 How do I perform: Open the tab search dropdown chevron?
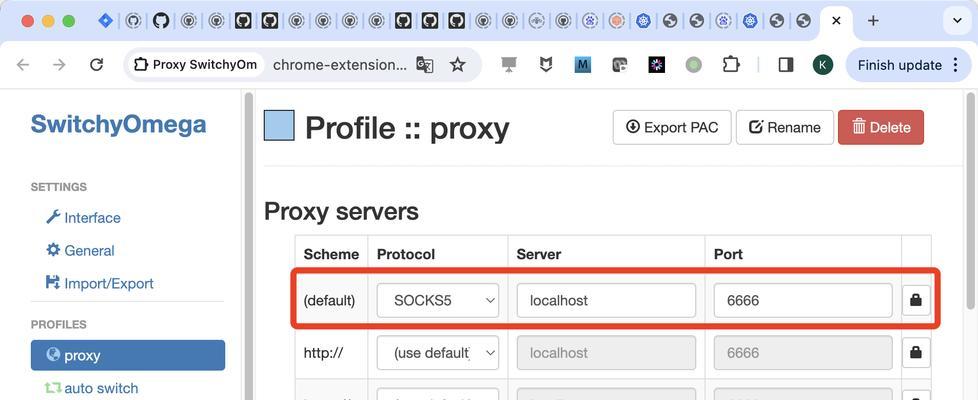pyautogui.click(x=957, y=21)
